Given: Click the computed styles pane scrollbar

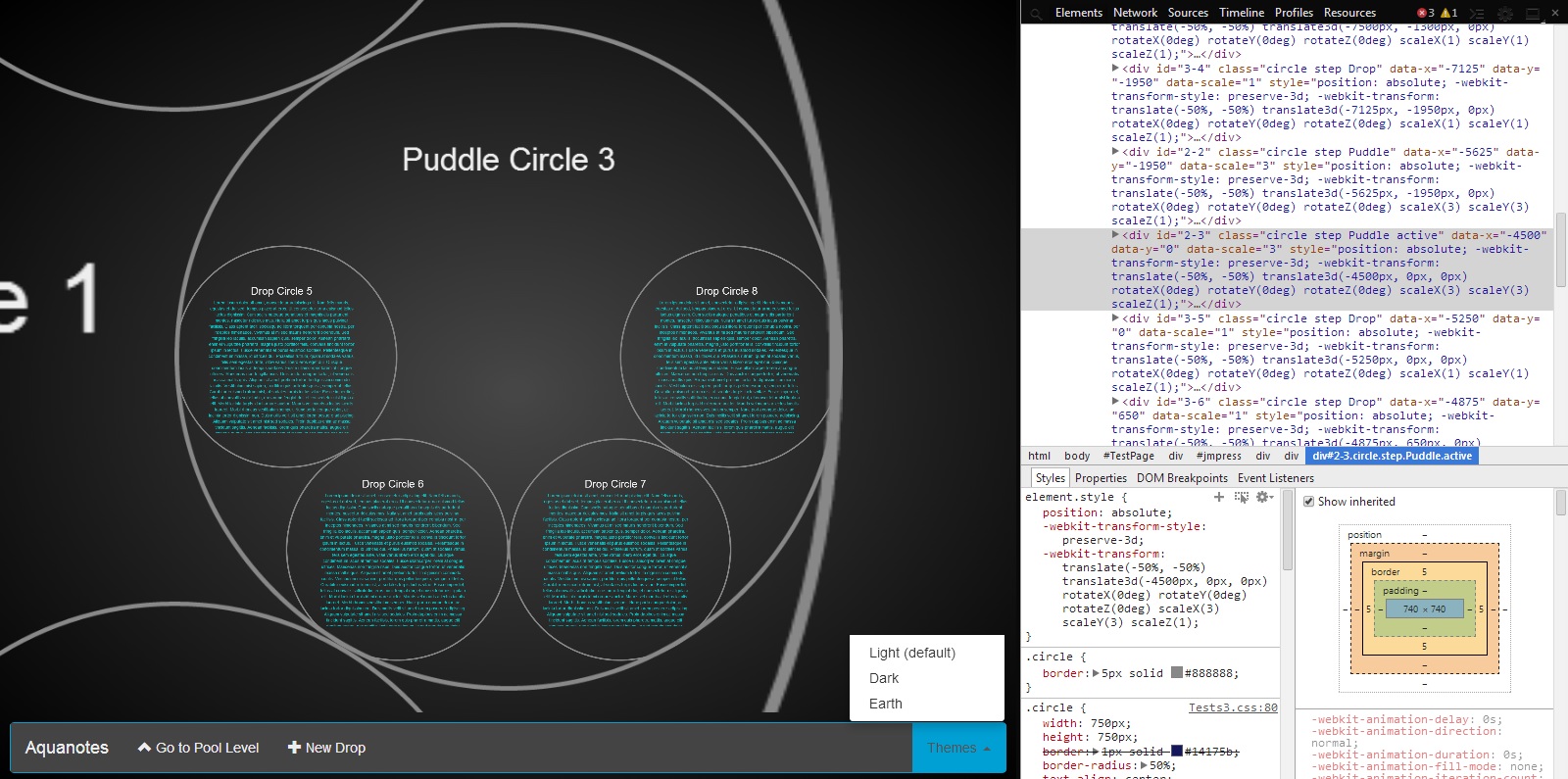Looking at the screenshot, I should point(1560,503).
